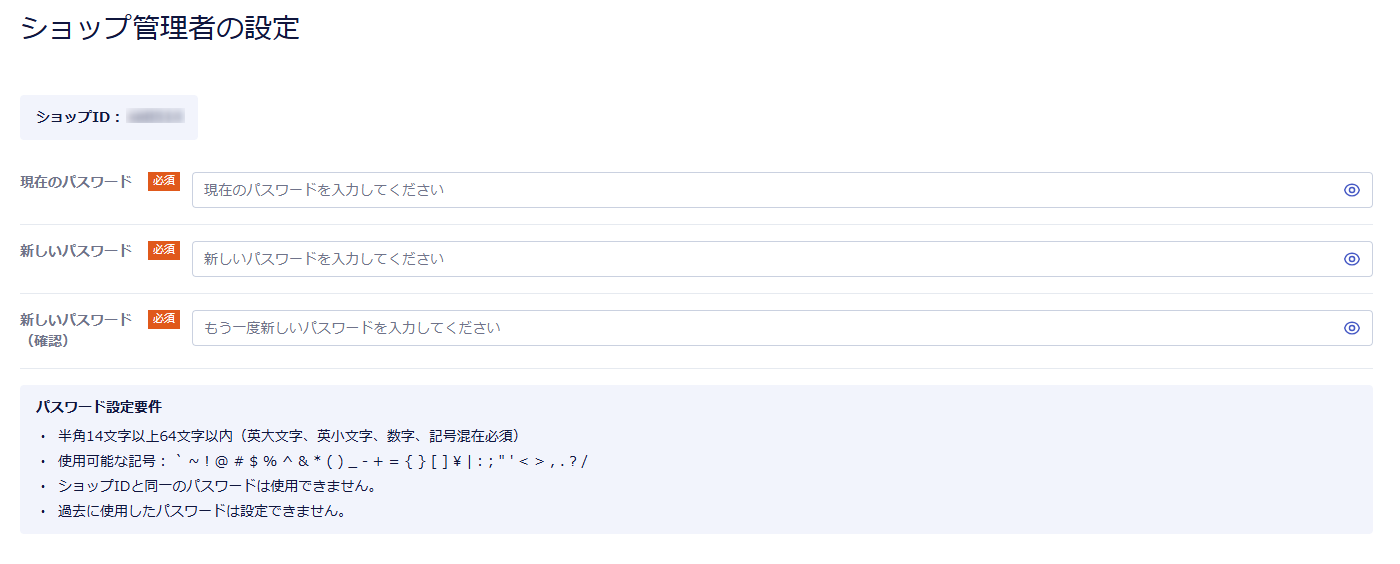Select the もう一度新しいパスワード confirmation input

tap(760, 328)
